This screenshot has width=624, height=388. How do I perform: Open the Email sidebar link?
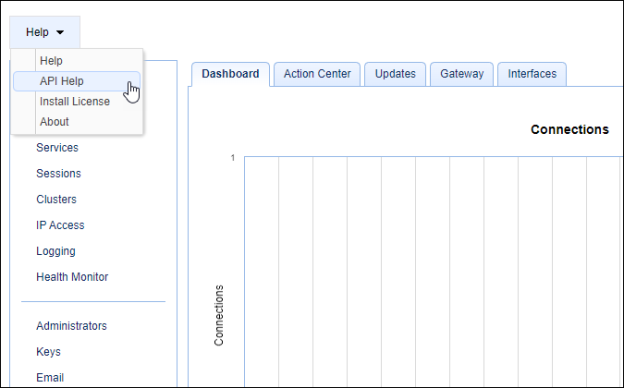coord(50,378)
